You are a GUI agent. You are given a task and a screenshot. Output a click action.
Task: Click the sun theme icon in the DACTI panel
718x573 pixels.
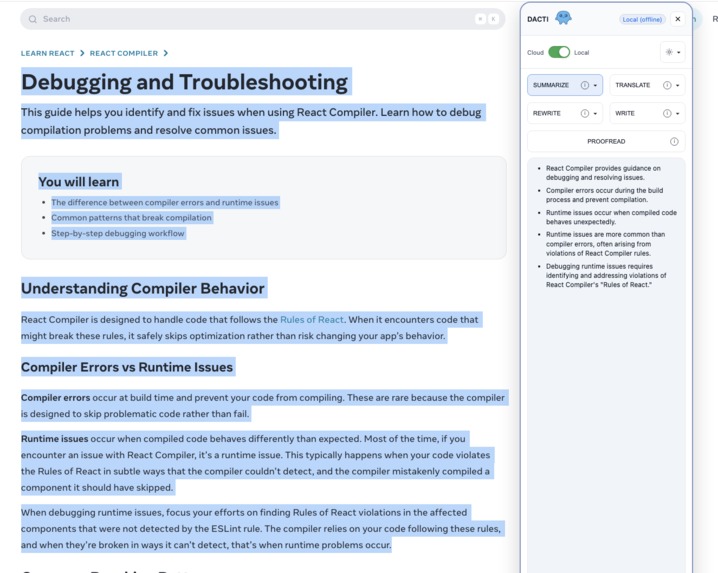tap(669, 52)
